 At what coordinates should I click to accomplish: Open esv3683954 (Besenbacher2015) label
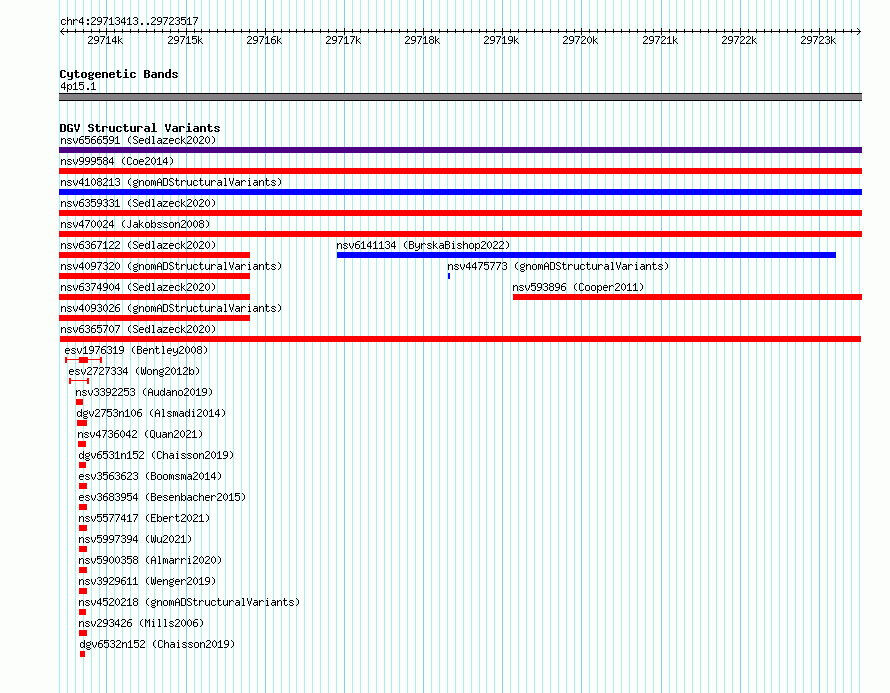pyautogui.click(x=162, y=497)
